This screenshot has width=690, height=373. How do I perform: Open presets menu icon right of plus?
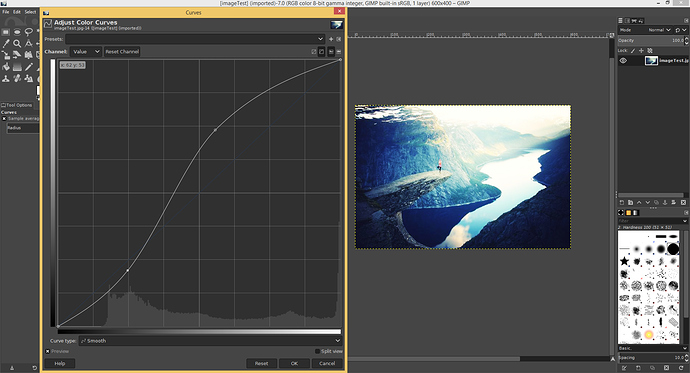338,39
